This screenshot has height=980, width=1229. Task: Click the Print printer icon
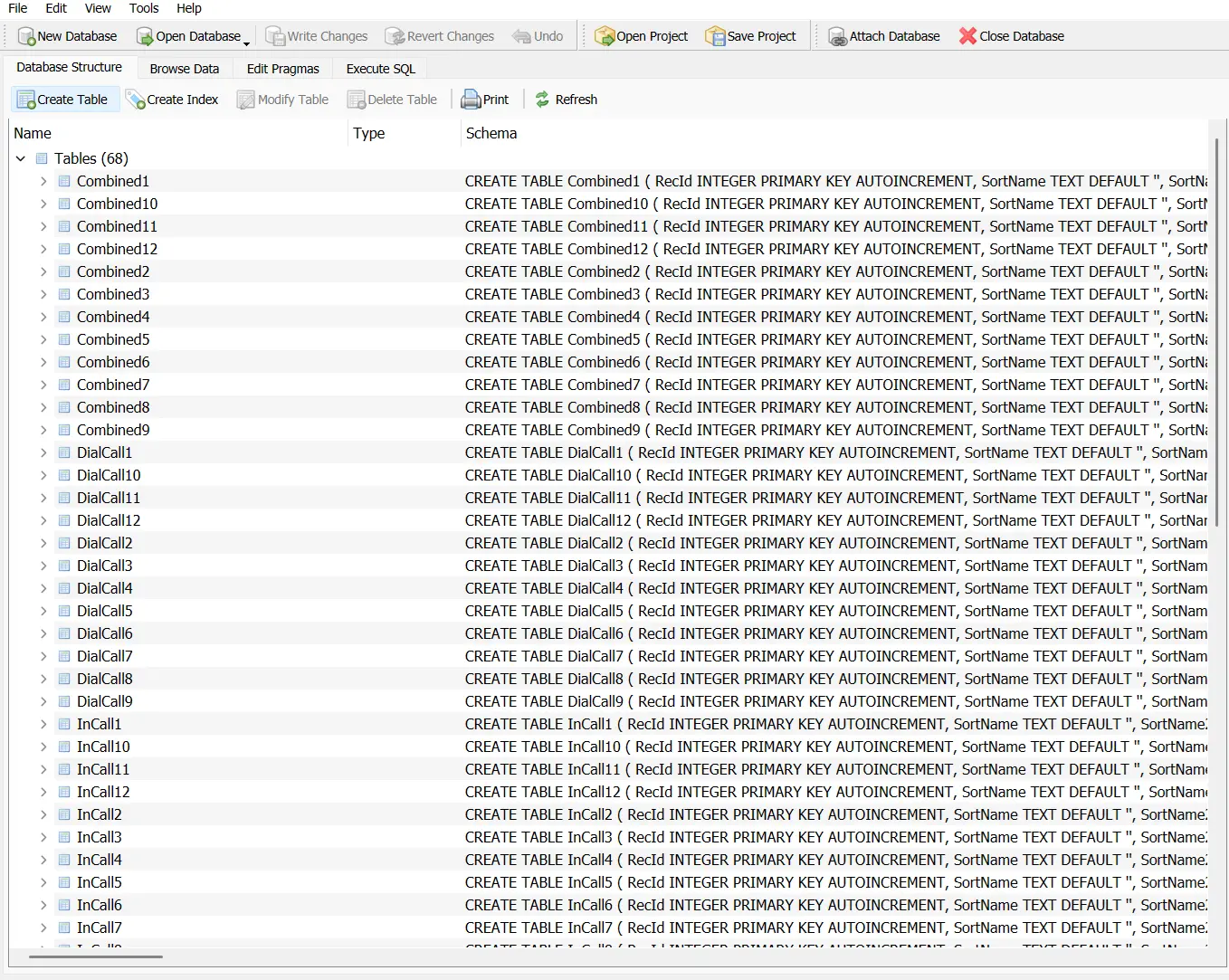tap(471, 100)
